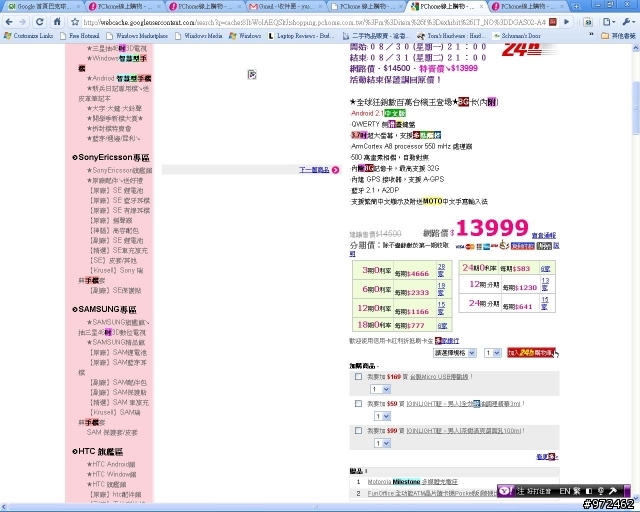Open Customize Links bookmark
The height and width of the screenshot is (512, 640).
pos(29,36)
